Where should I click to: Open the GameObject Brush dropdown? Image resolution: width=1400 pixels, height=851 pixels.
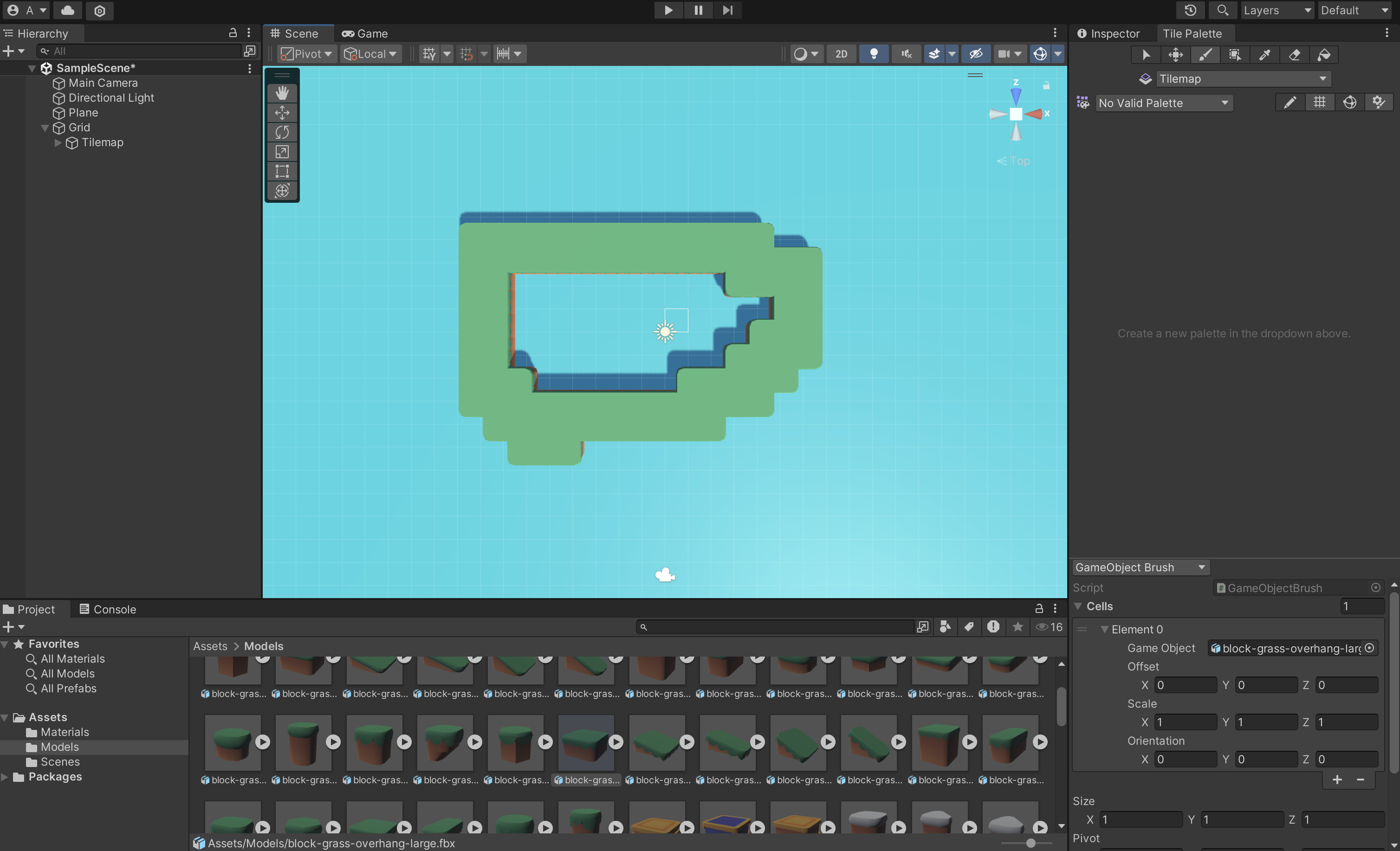click(1140, 567)
